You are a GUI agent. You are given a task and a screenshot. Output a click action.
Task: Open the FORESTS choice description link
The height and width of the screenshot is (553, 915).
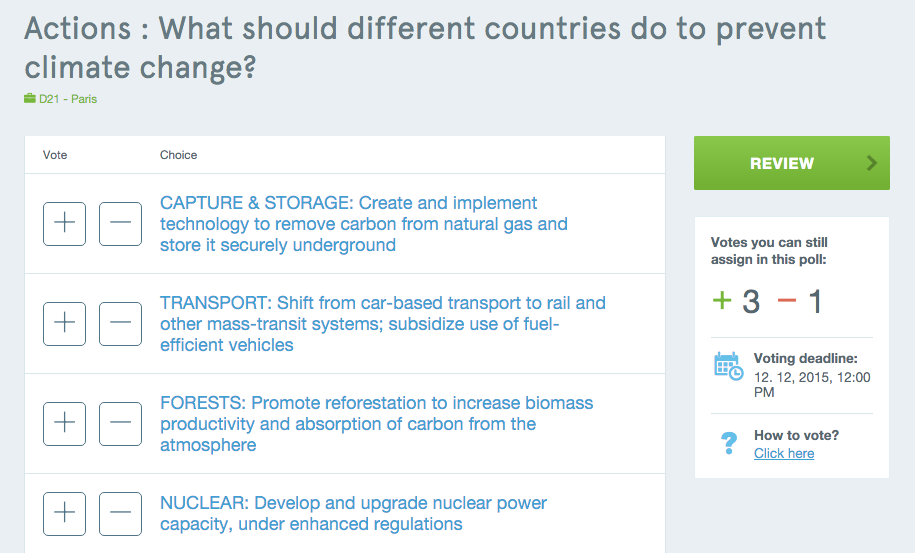[376, 424]
